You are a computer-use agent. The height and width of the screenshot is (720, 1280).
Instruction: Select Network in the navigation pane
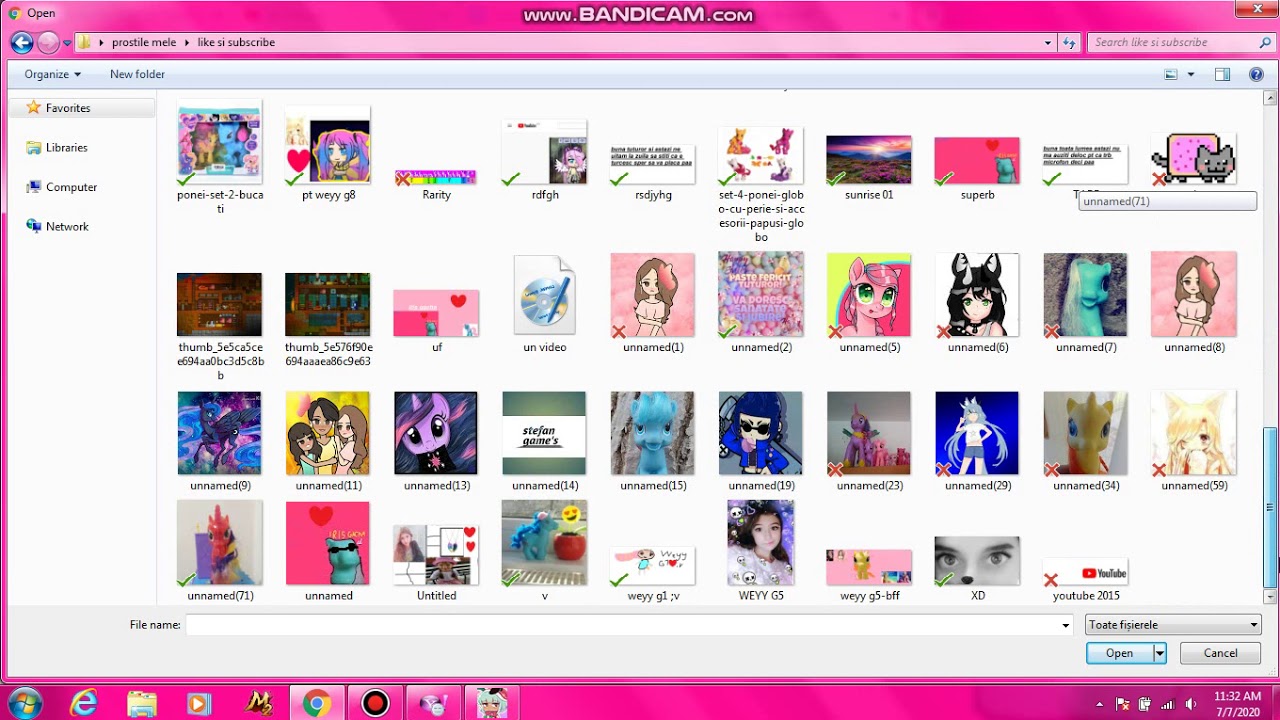[67, 226]
